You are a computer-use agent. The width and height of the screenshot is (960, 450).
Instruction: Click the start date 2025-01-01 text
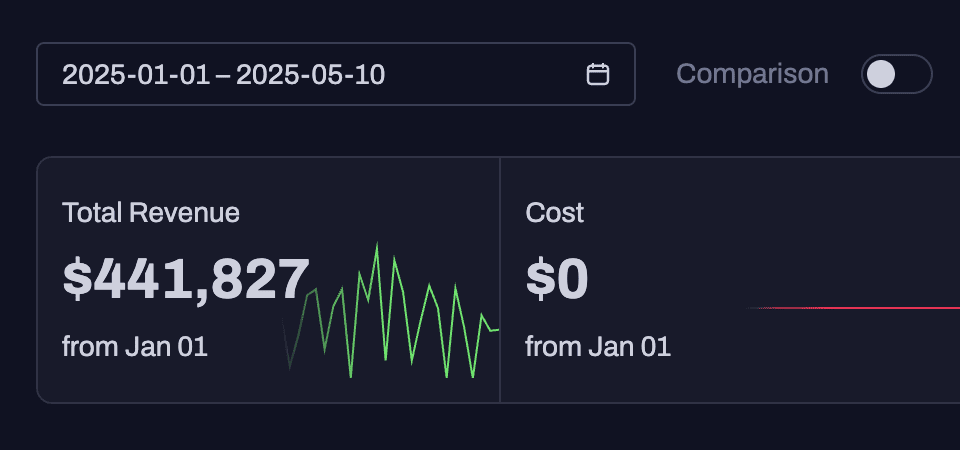[x=136, y=75]
